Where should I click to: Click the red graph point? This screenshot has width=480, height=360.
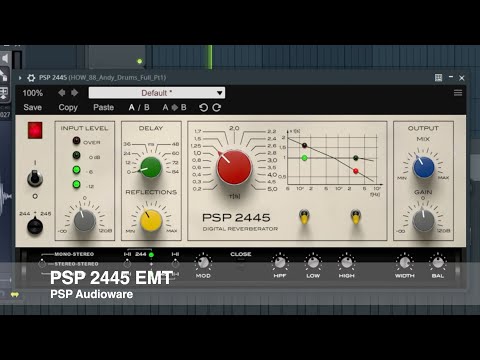[x=356, y=171]
